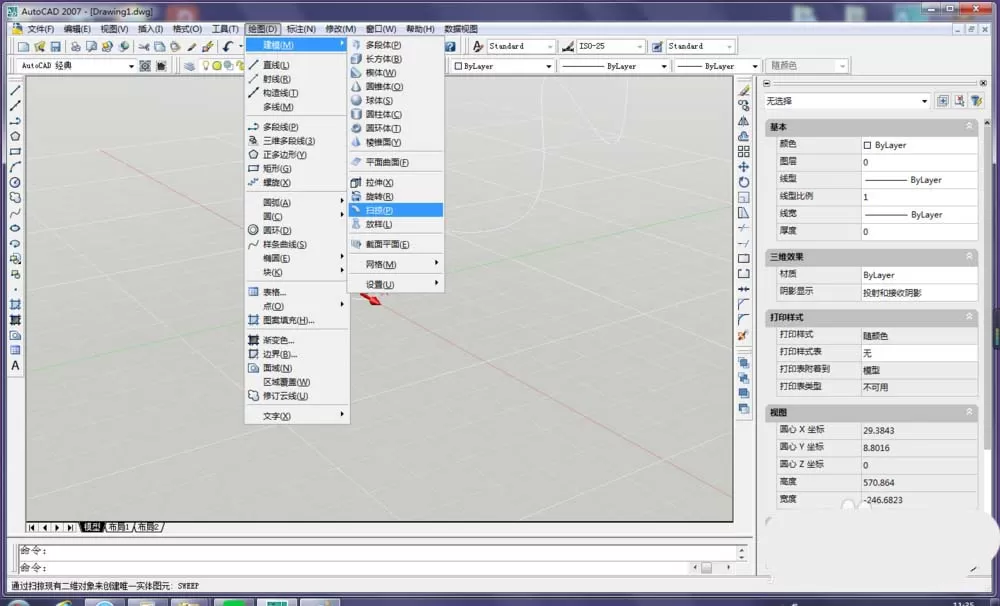The width and height of the screenshot is (1000, 606).
Task: Switch to the 布局1 layout tab
Action: click(119, 527)
